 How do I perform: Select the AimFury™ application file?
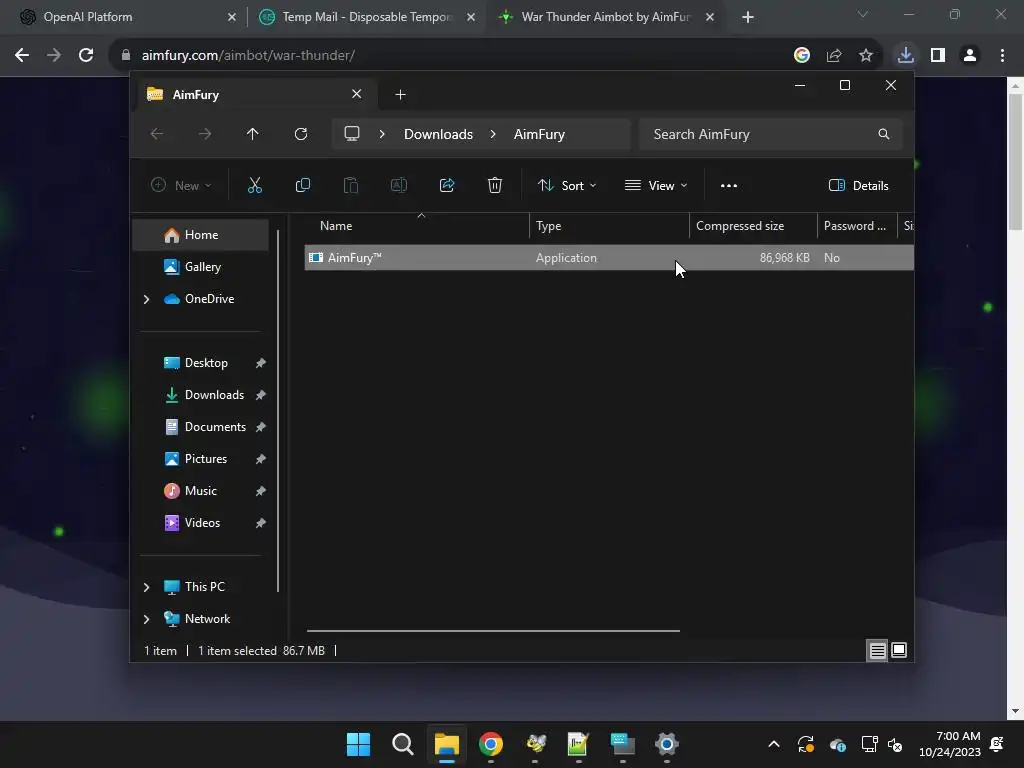tap(609, 257)
